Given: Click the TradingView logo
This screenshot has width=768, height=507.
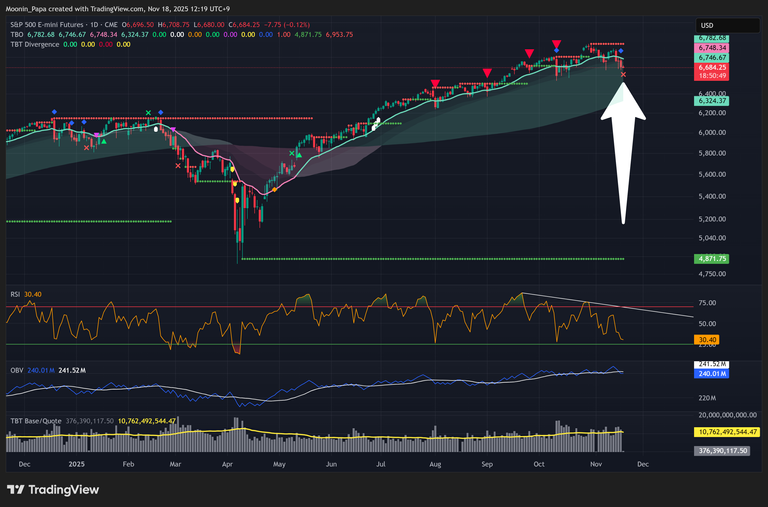Looking at the screenshot, I should click(53, 489).
